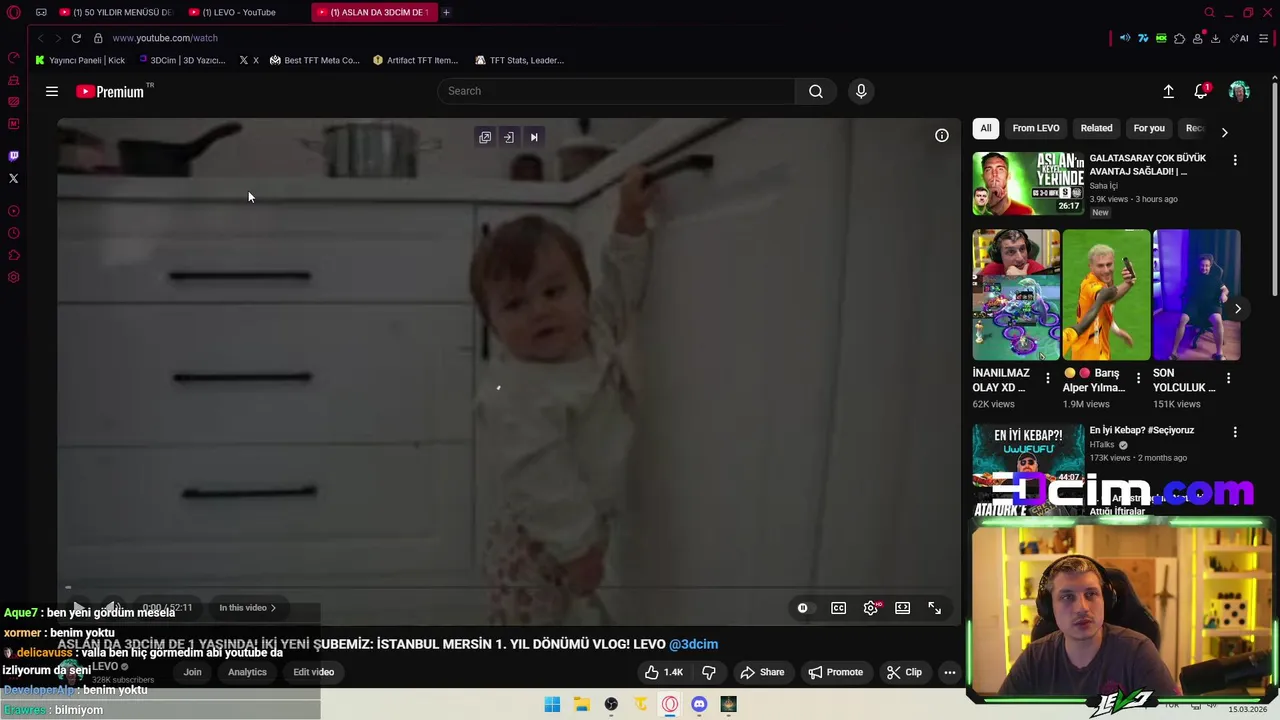Expand the 'In this video' chapters chevron
This screenshot has height=720, width=1280.
pos(273,608)
